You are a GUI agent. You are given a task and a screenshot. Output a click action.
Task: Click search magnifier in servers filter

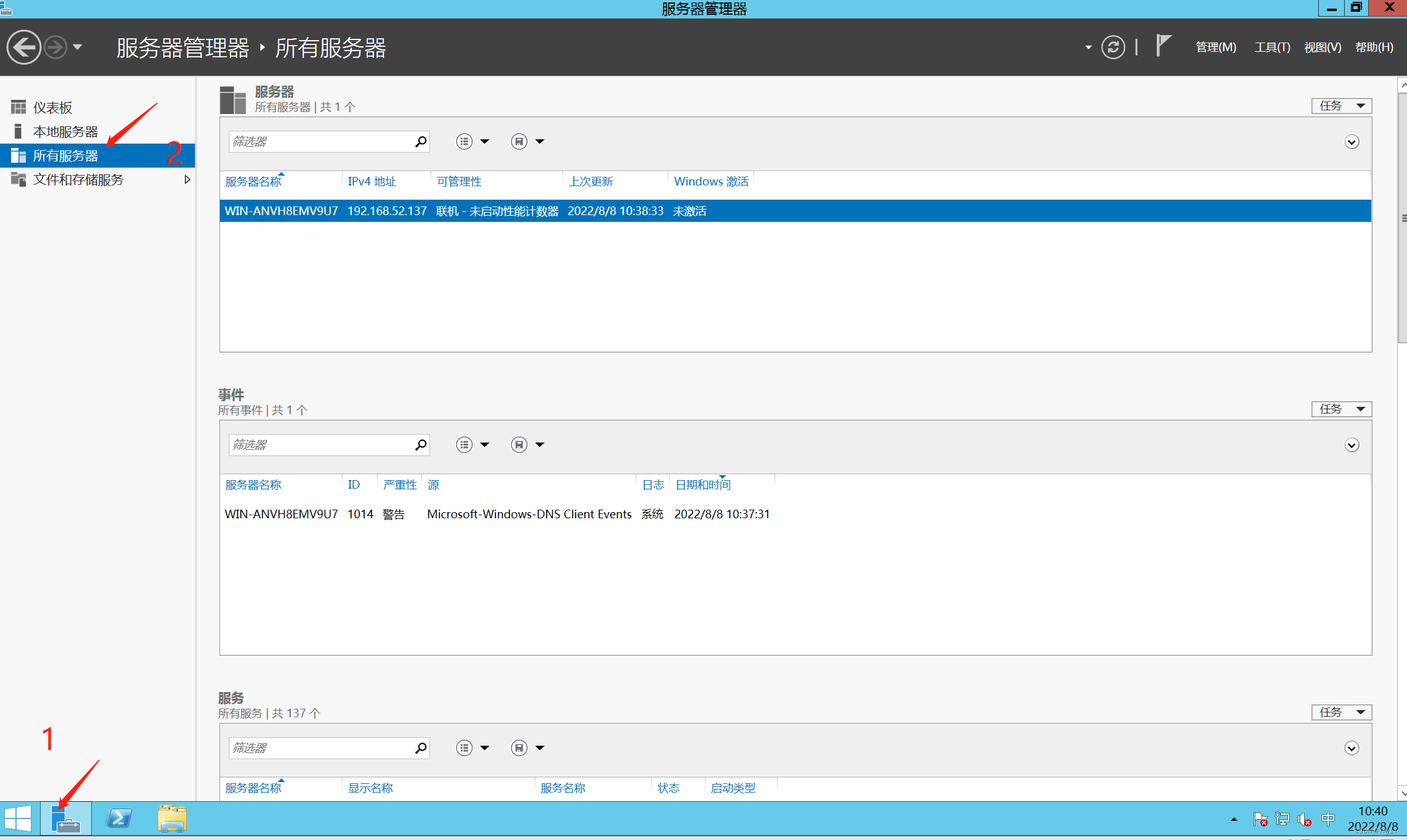(420, 142)
